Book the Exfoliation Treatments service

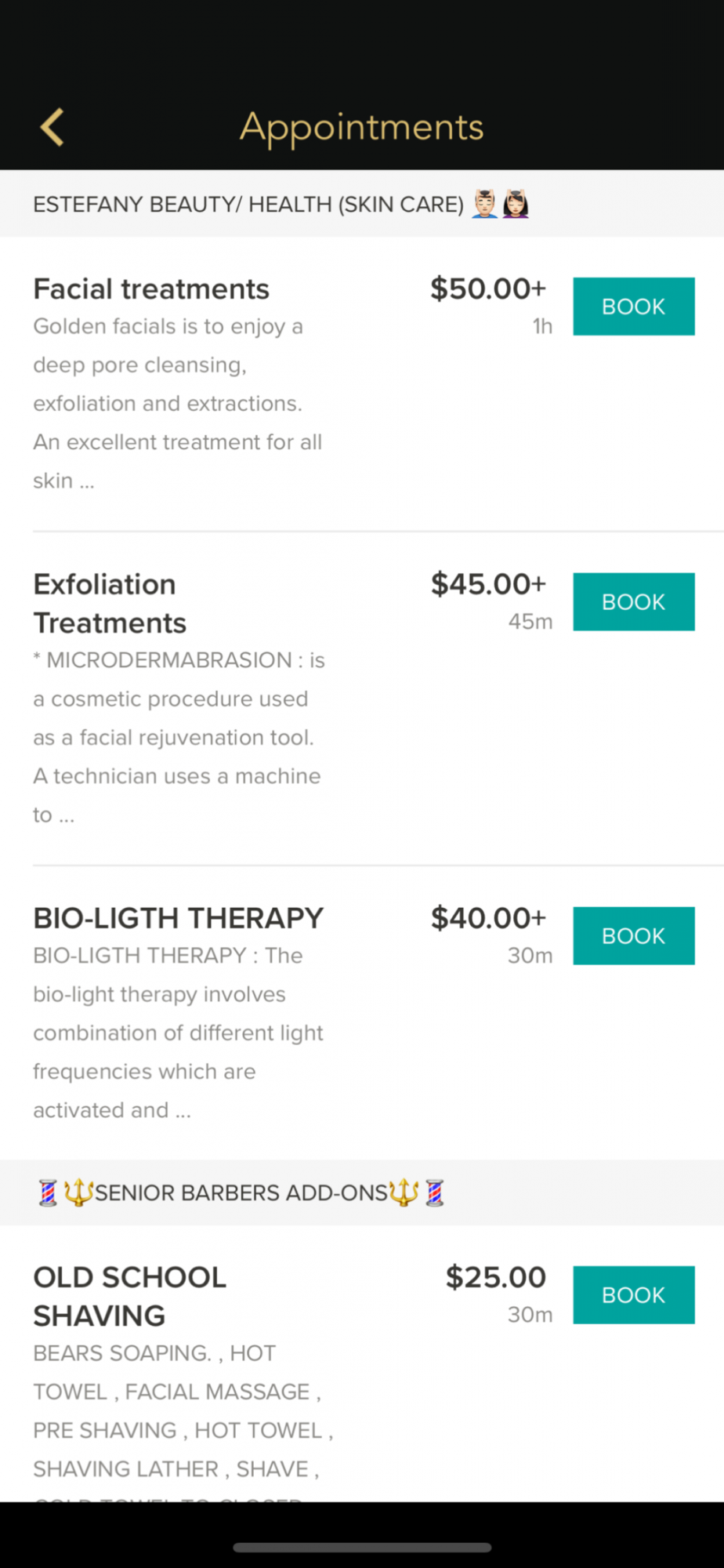(x=633, y=602)
